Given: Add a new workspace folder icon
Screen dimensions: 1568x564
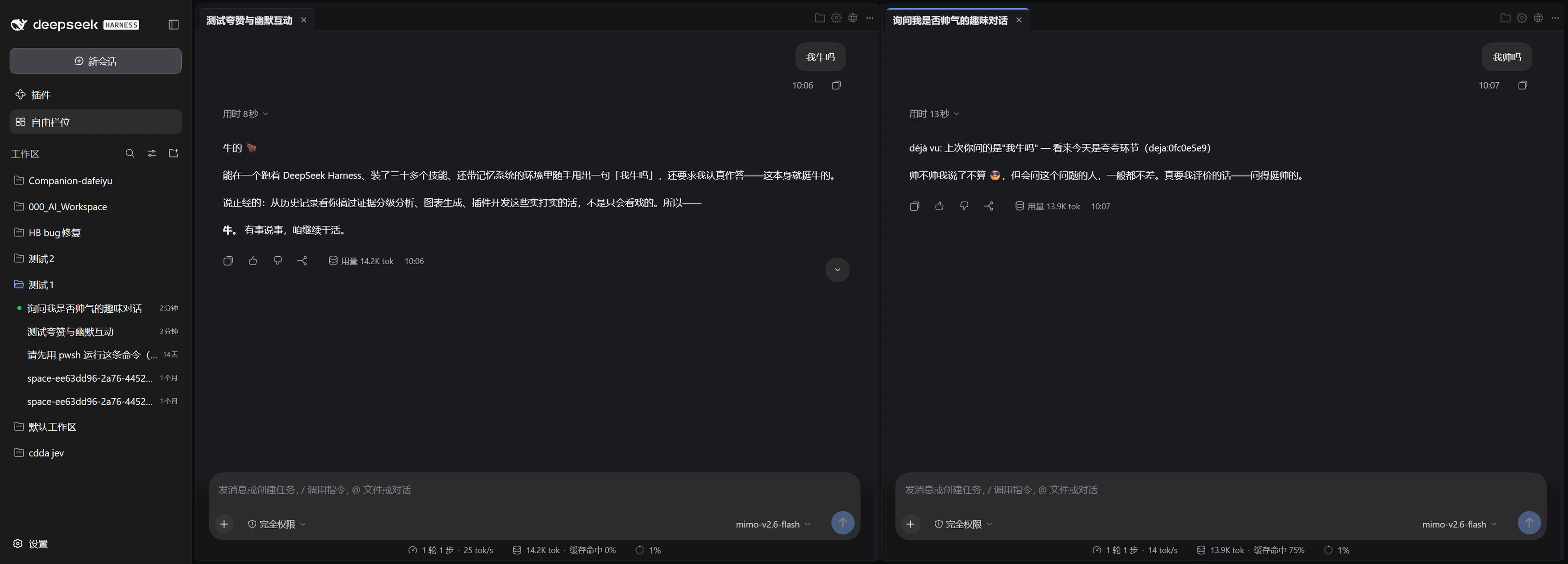Looking at the screenshot, I should [174, 153].
